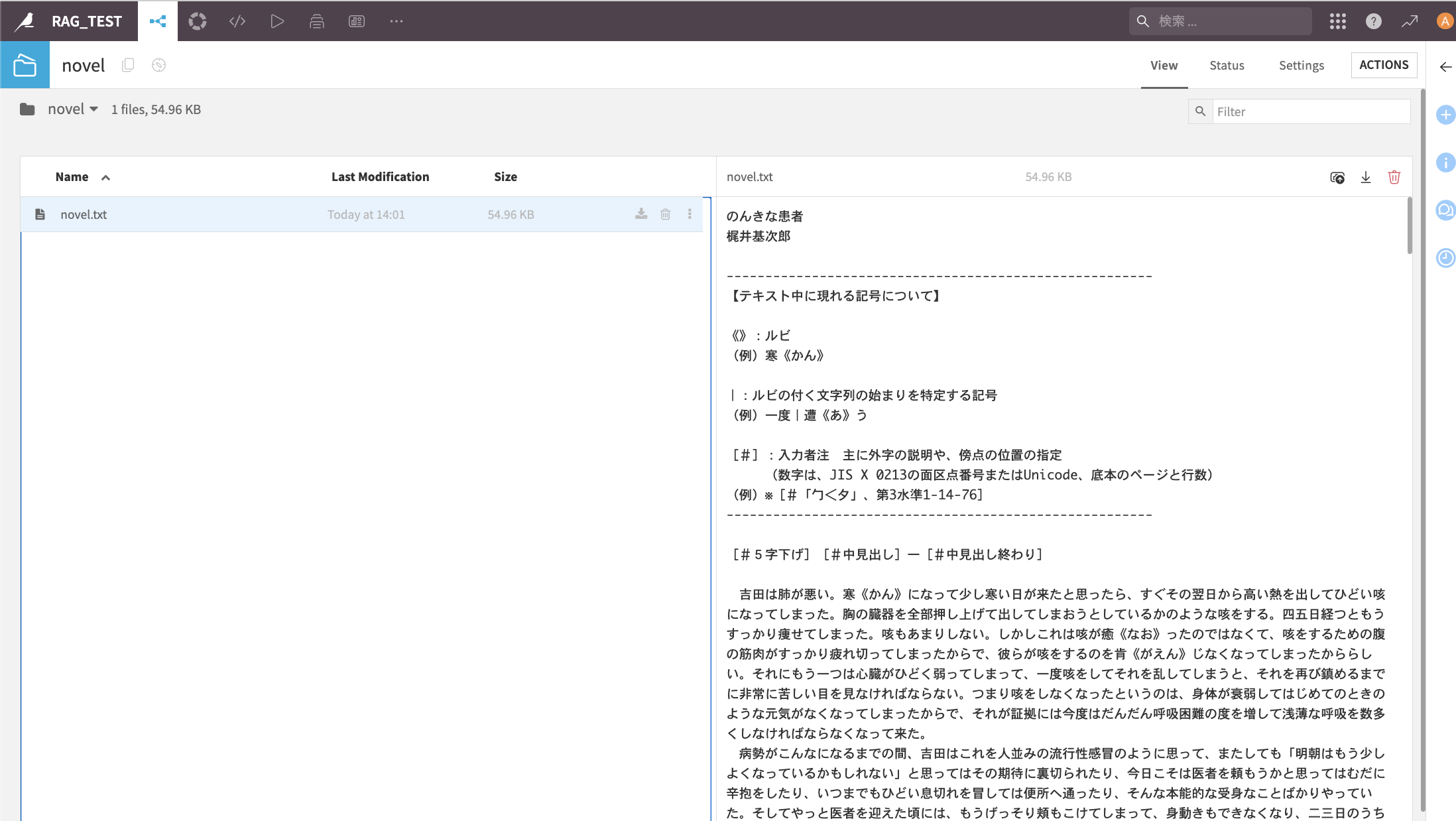Delete novel.txt using red trash icon
1456x821 pixels.
pos(1394,177)
